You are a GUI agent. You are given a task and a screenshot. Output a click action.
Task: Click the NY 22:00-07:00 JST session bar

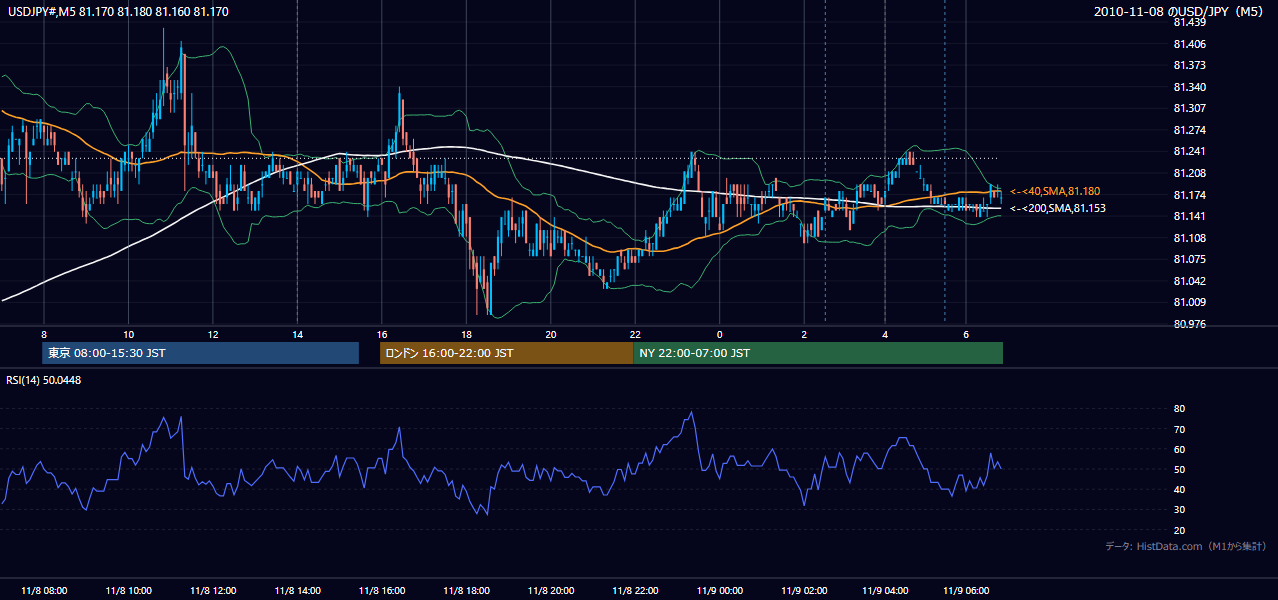pyautogui.click(x=818, y=353)
